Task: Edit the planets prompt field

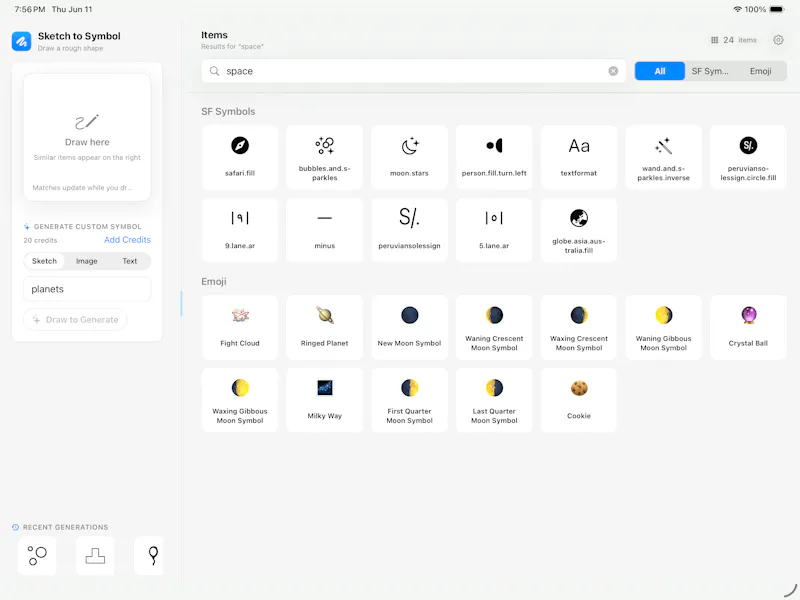Action: tap(87, 289)
